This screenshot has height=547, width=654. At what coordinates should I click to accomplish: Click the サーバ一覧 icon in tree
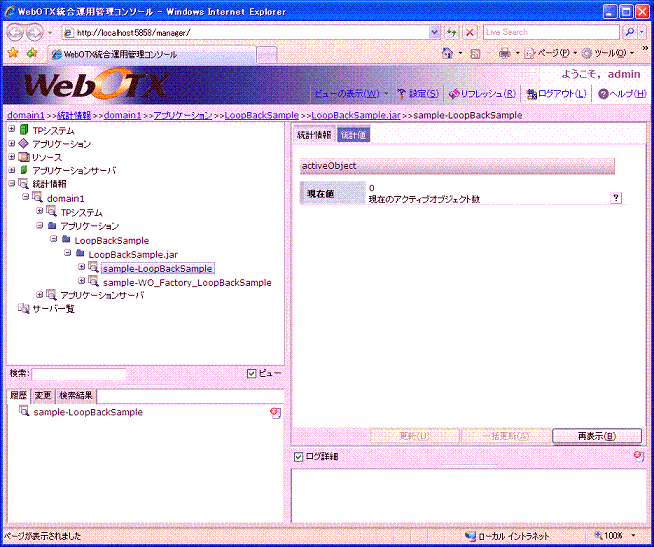click(x=24, y=309)
